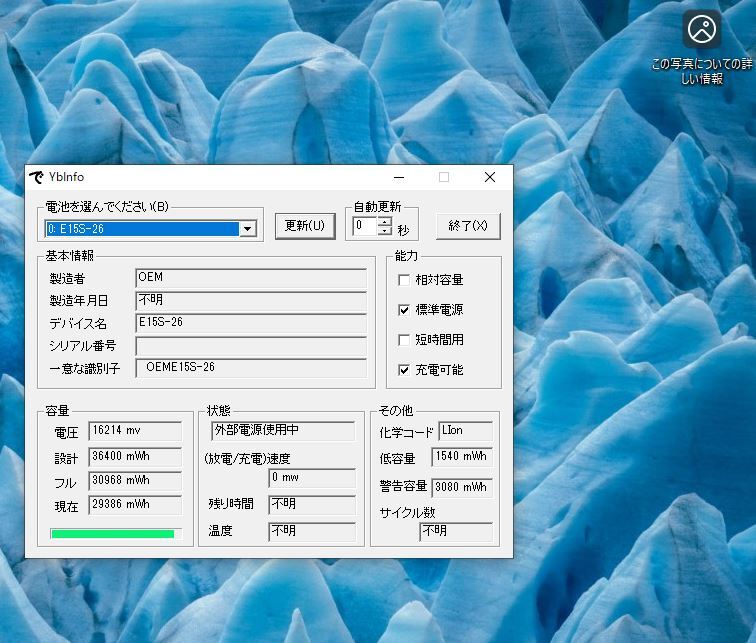Open the battery selection dropdown arrow
The image size is (756, 643).
pos(247,229)
